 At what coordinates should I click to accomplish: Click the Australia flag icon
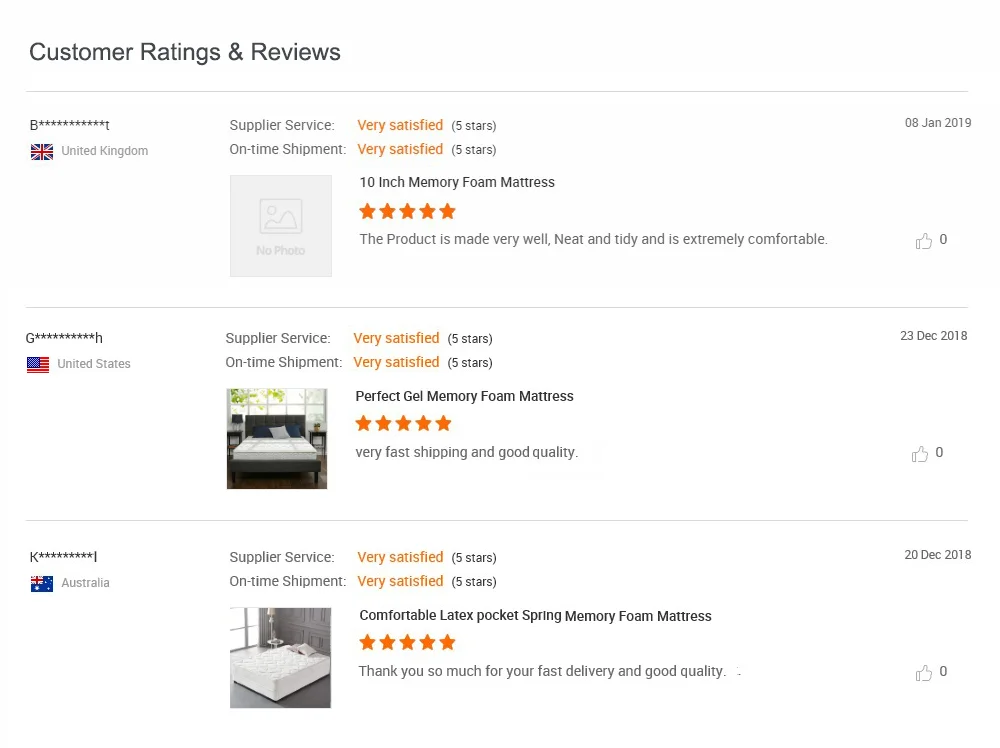pyautogui.click(x=42, y=584)
